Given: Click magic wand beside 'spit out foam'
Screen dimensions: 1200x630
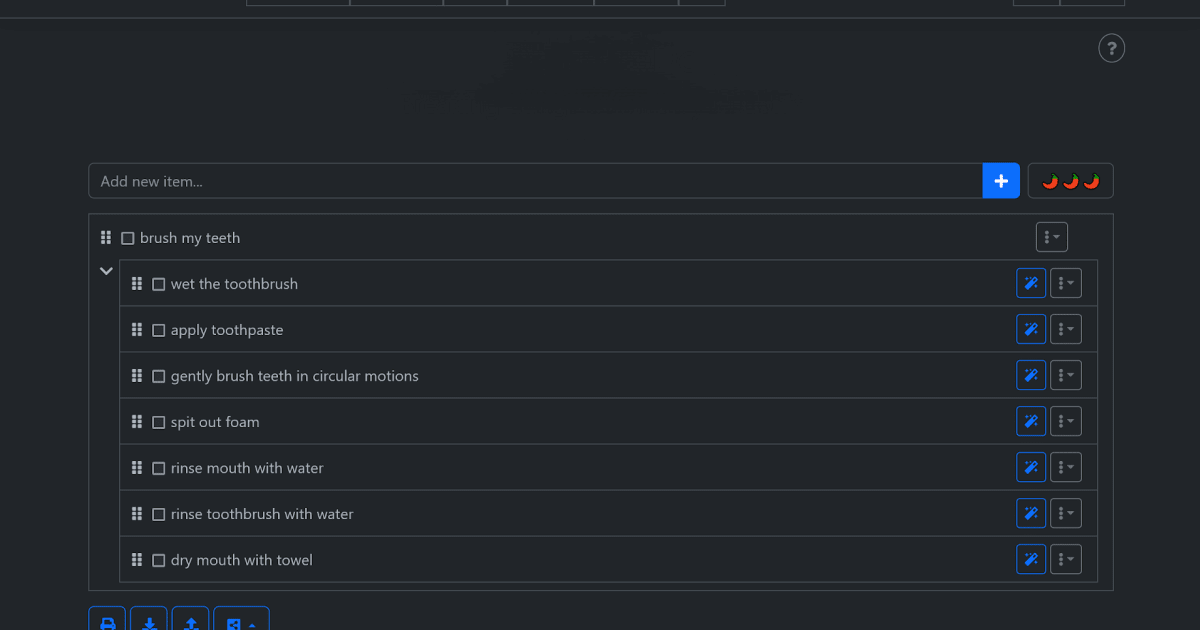Looking at the screenshot, I should pos(1031,422).
